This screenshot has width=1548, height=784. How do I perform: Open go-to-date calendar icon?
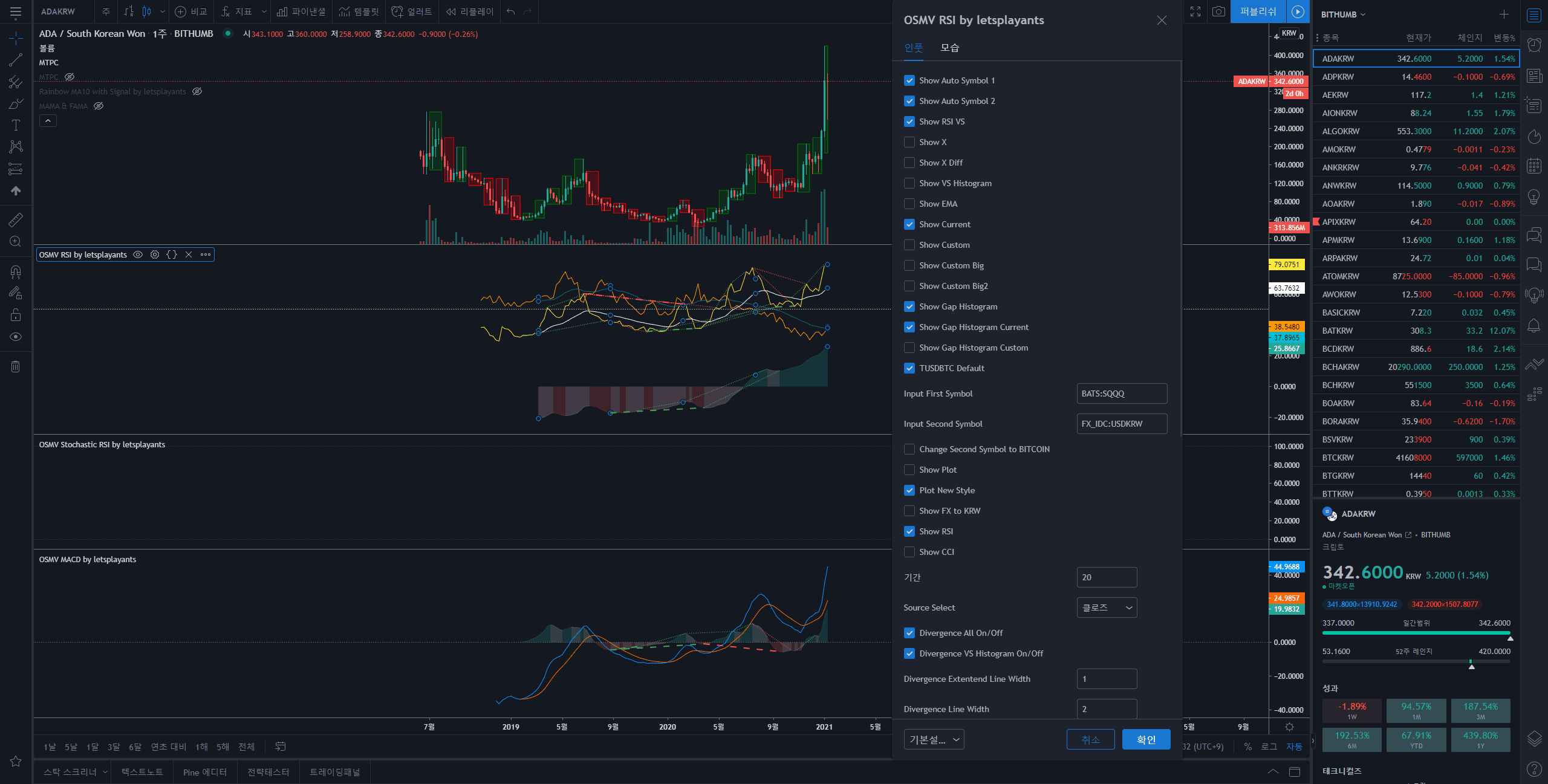pyautogui.click(x=280, y=747)
